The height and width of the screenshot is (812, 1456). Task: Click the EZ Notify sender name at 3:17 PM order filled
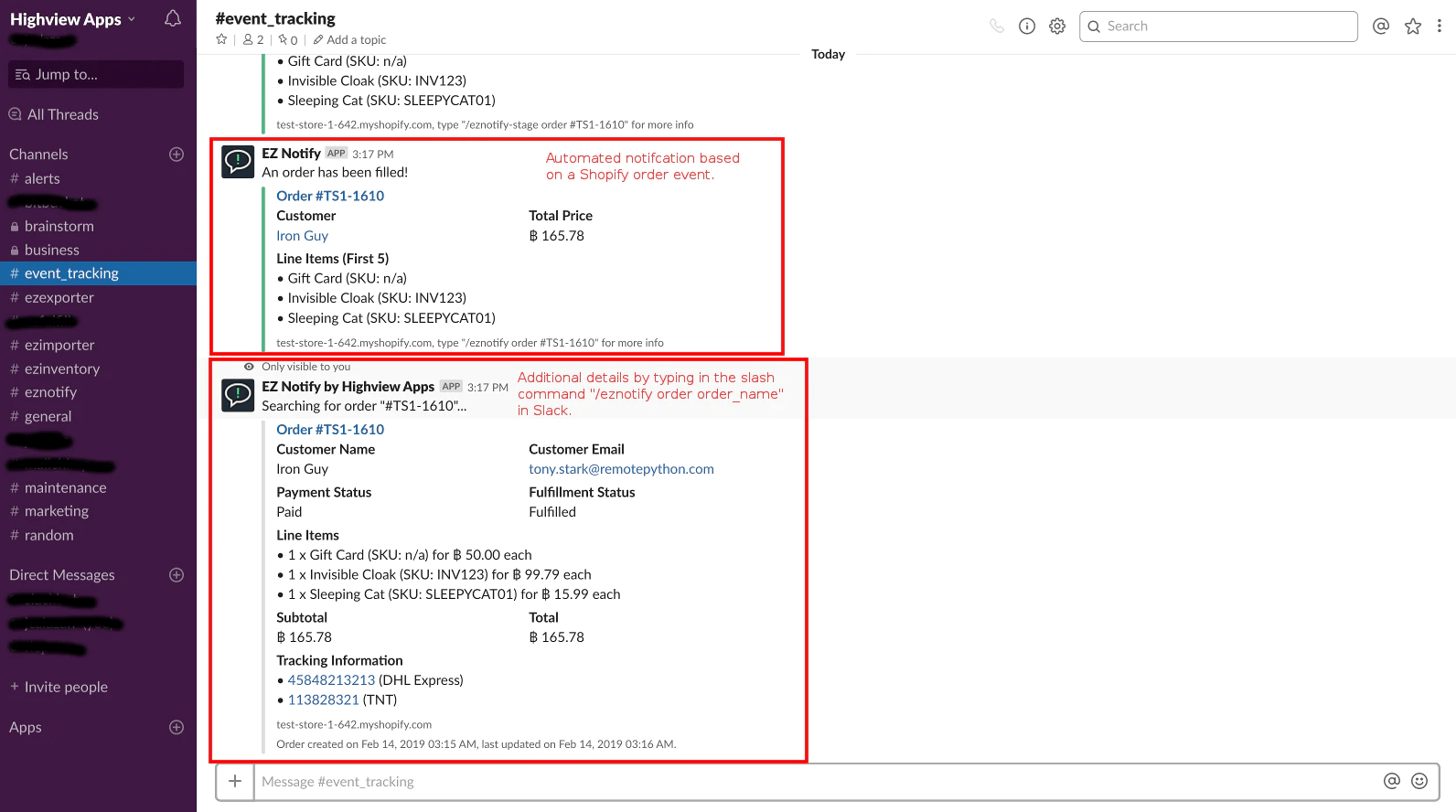pos(291,154)
